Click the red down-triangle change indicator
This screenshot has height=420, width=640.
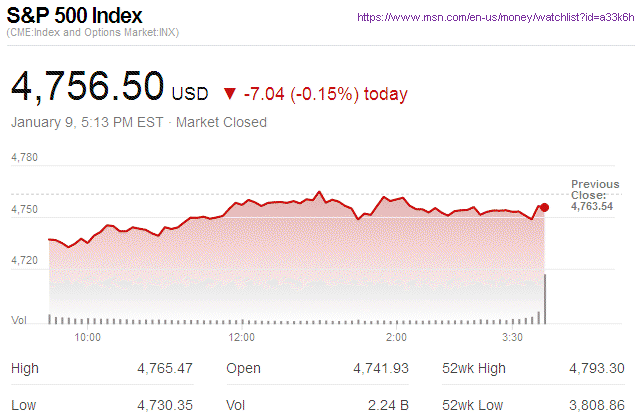[229, 94]
